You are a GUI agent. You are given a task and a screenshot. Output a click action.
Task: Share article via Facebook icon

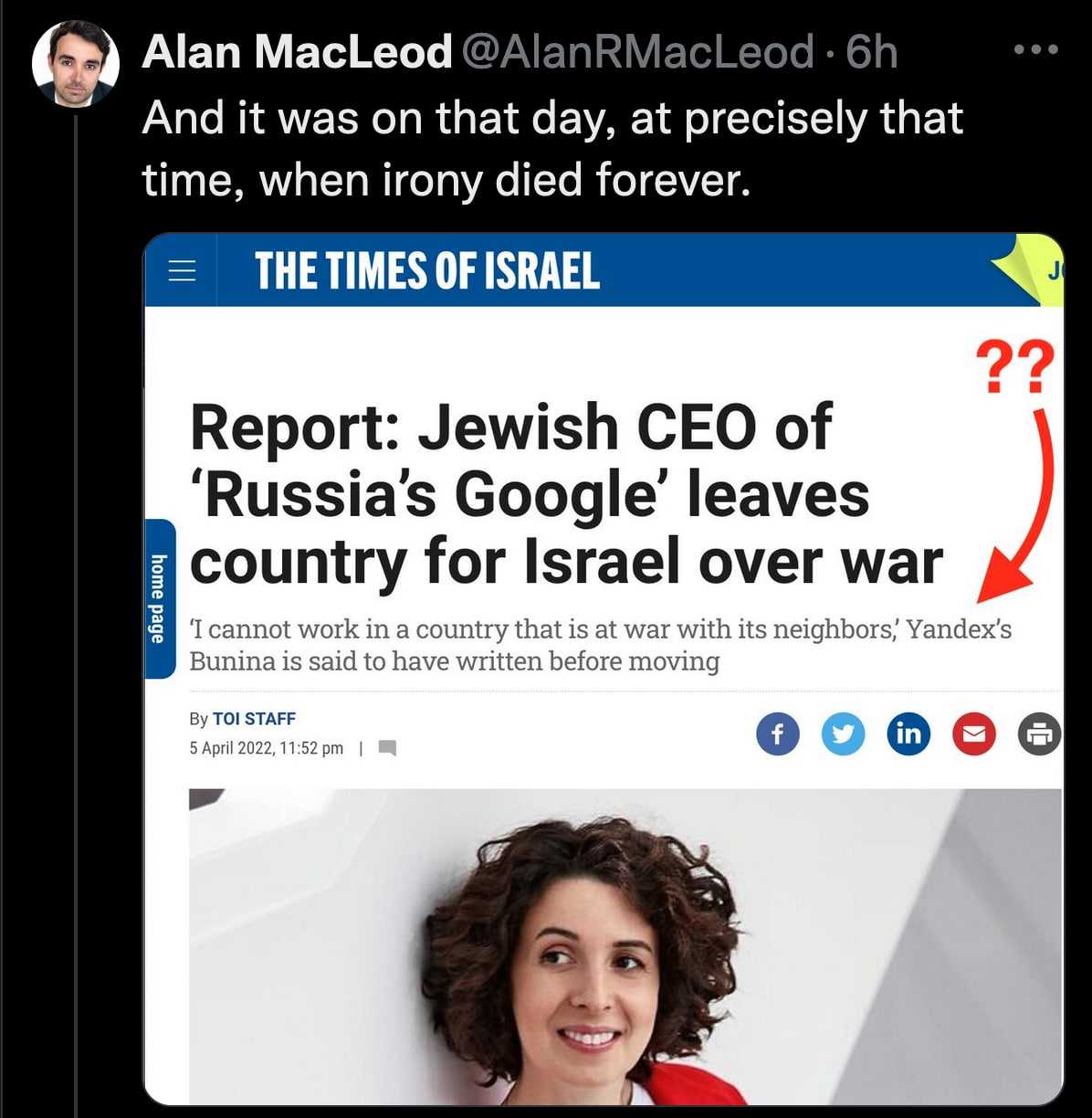778,734
